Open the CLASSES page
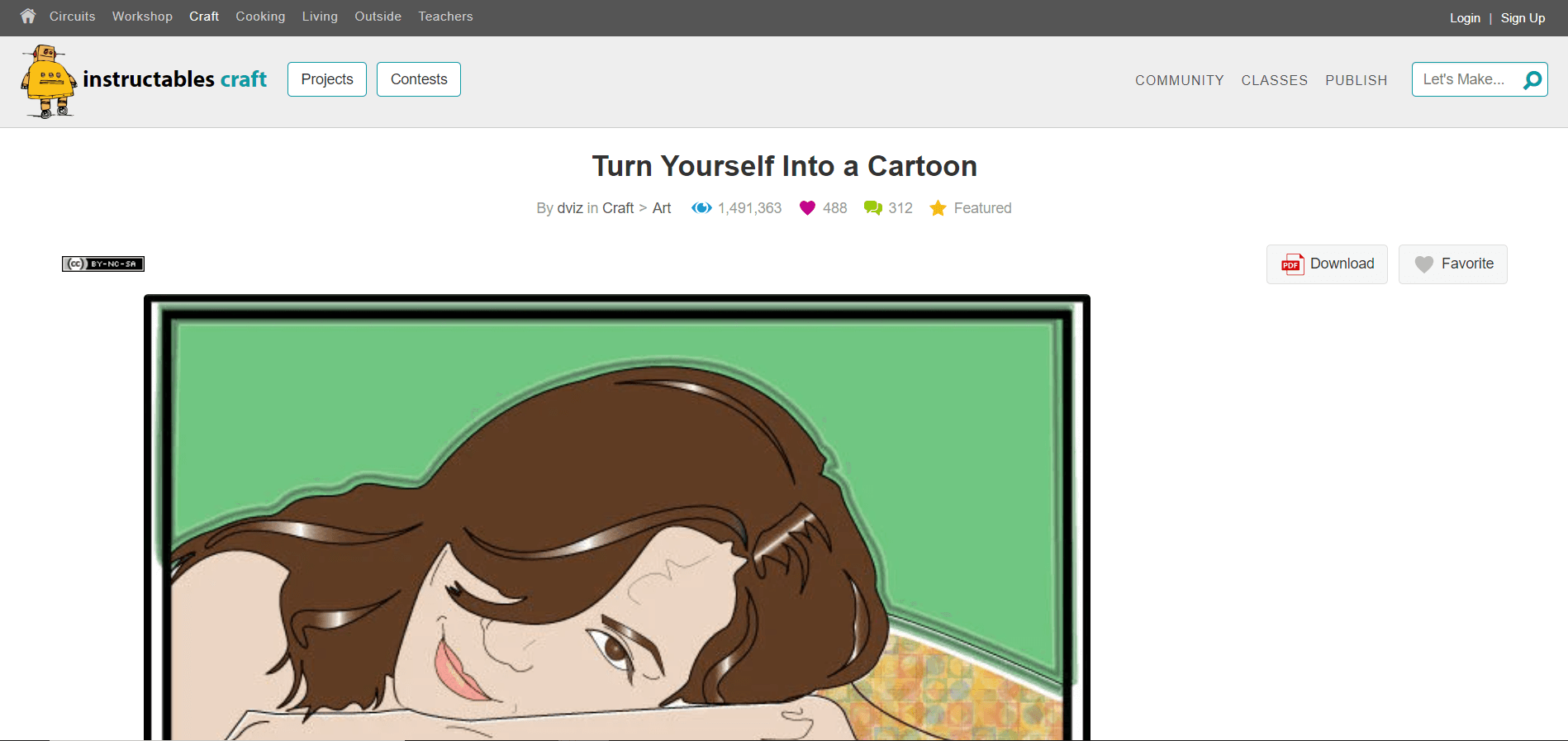Image resolution: width=1568 pixels, height=741 pixels. click(x=1274, y=80)
